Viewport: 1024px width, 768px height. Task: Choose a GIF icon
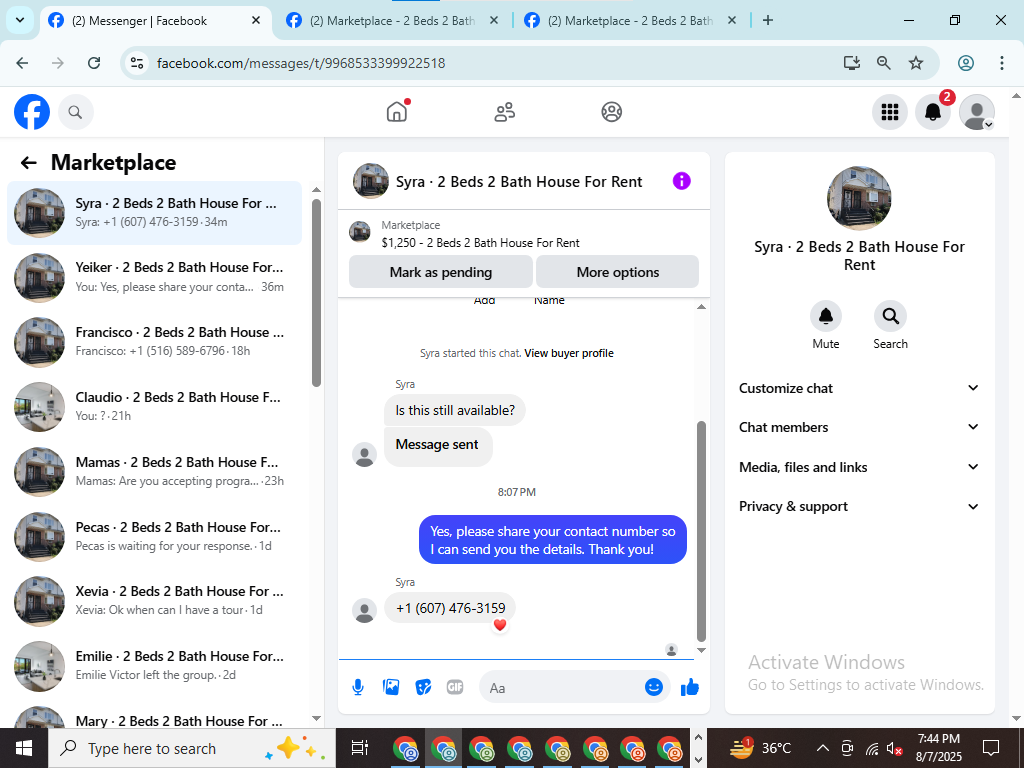point(455,687)
